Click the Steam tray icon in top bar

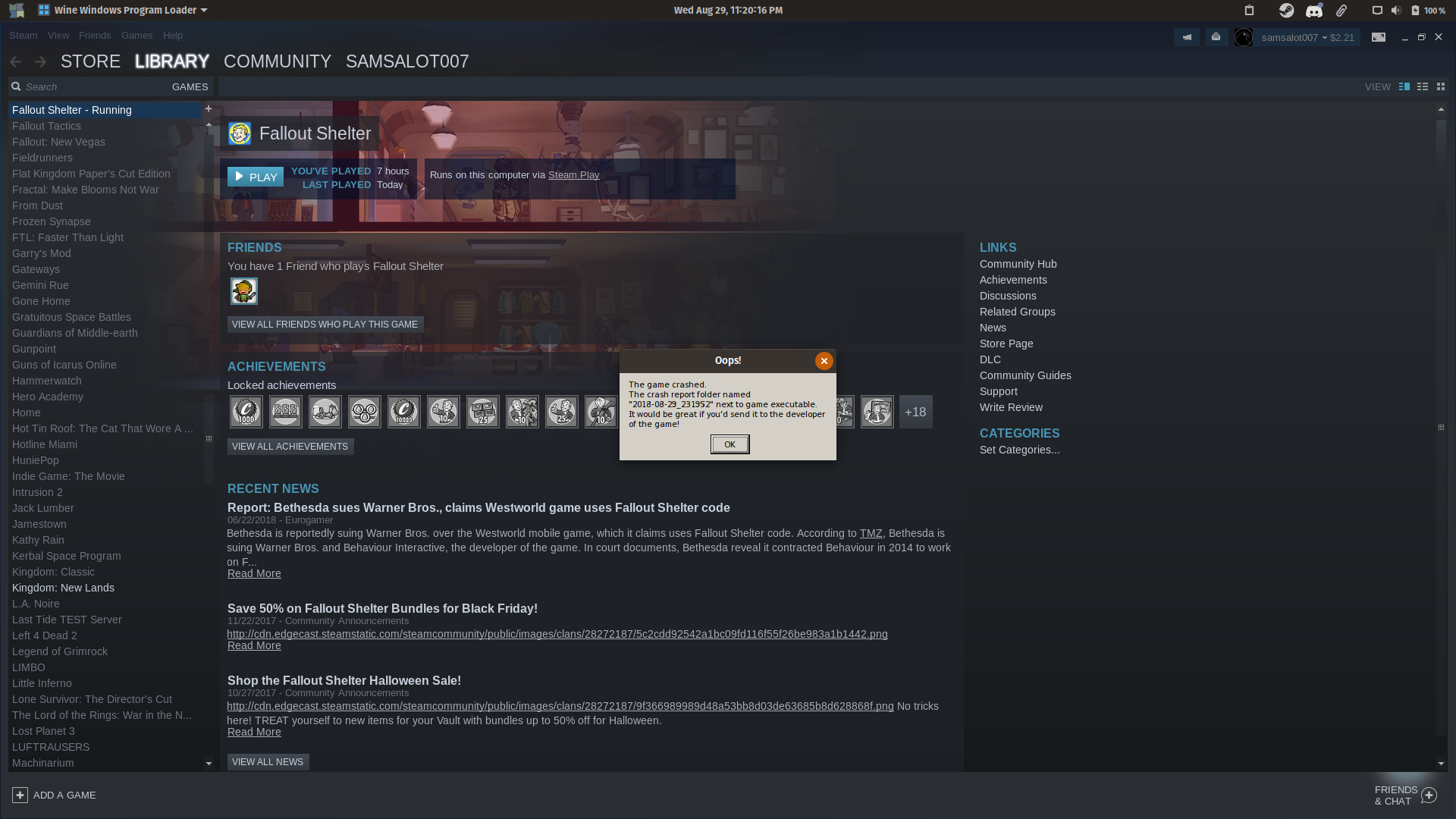point(1286,10)
